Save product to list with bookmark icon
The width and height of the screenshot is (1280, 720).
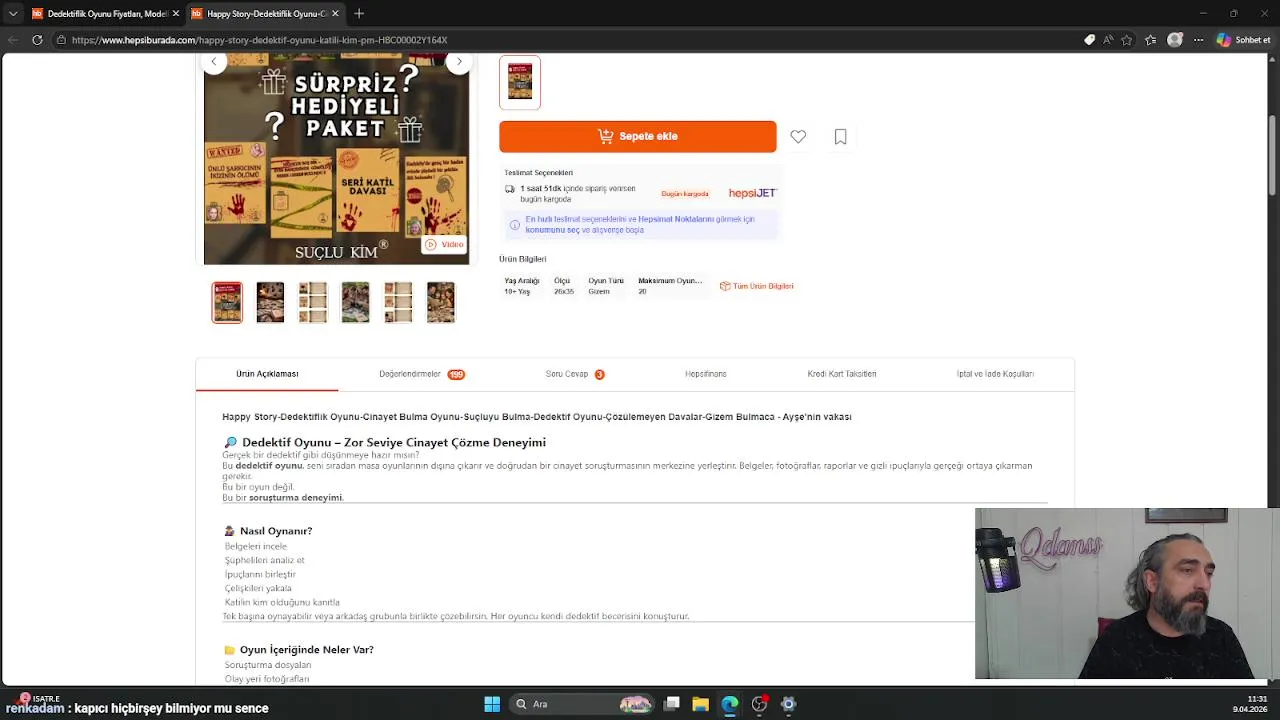click(840, 136)
